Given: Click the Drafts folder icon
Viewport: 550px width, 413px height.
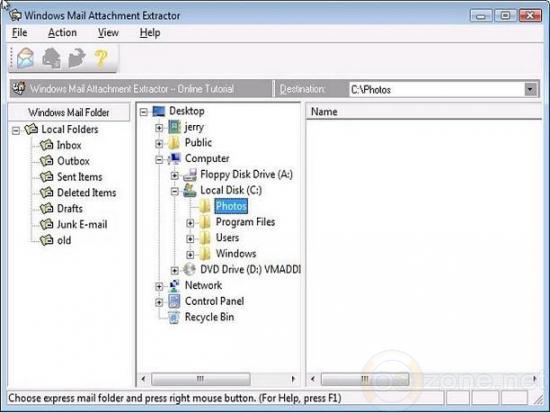Looking at the screenshot, I should 46,208.
